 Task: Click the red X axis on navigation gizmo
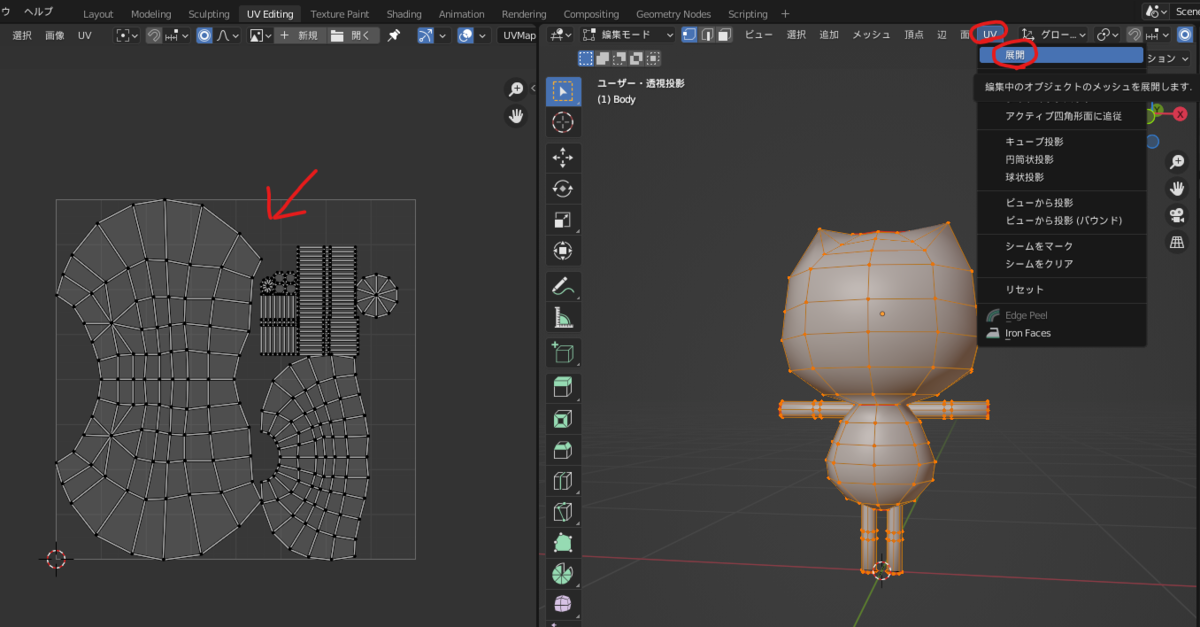(x=1180, y=114)
